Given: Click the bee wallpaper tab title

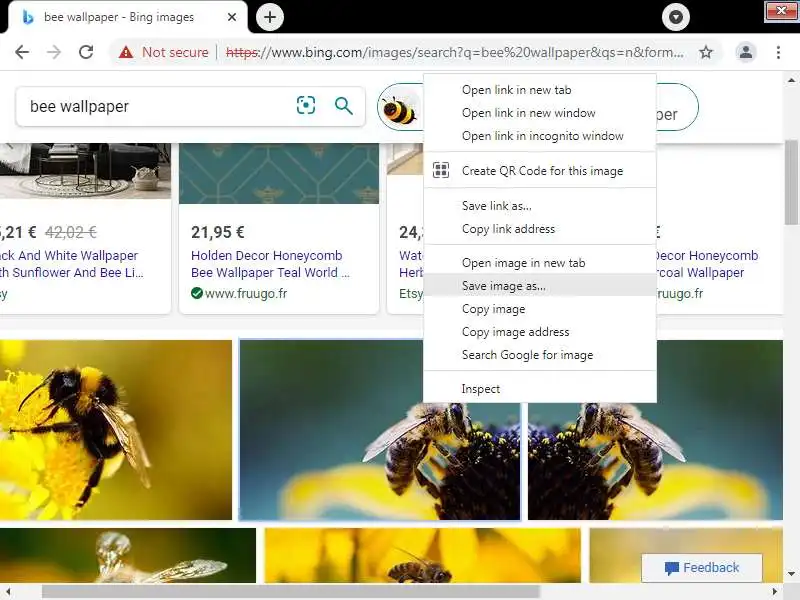Looking at the screenshot, I should 119,17.
